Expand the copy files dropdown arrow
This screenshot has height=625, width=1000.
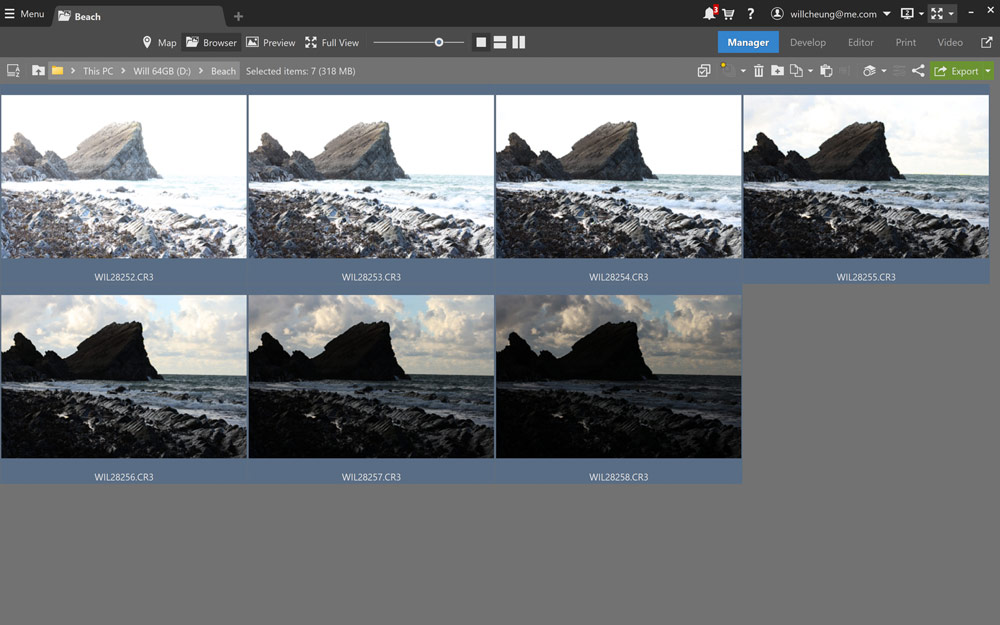[x=811, y=71]
